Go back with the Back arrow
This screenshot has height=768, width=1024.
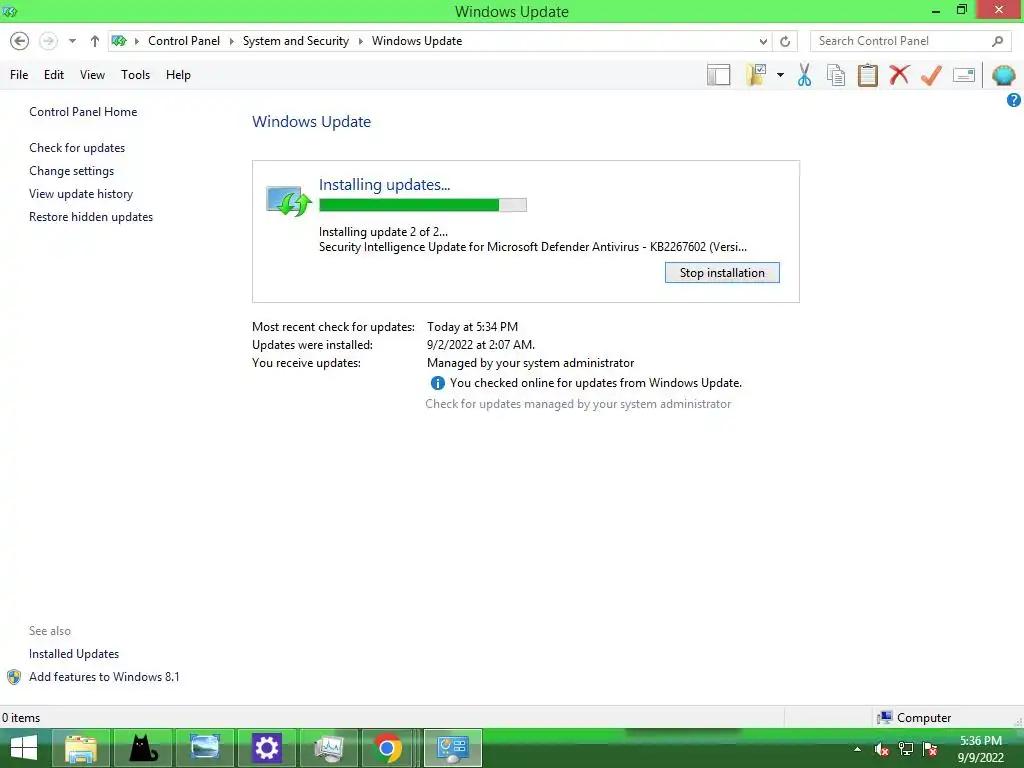pos(20,41)
